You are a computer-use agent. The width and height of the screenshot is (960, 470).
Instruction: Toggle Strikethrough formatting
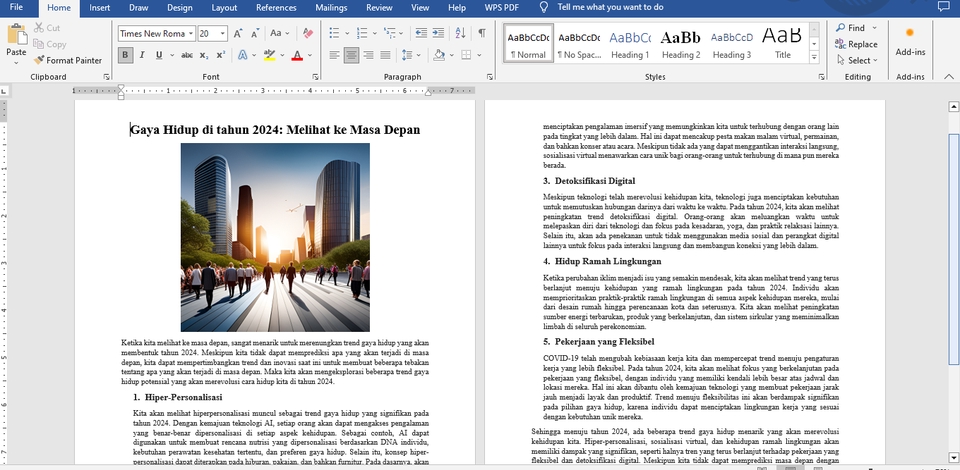(x=187, y=55)
